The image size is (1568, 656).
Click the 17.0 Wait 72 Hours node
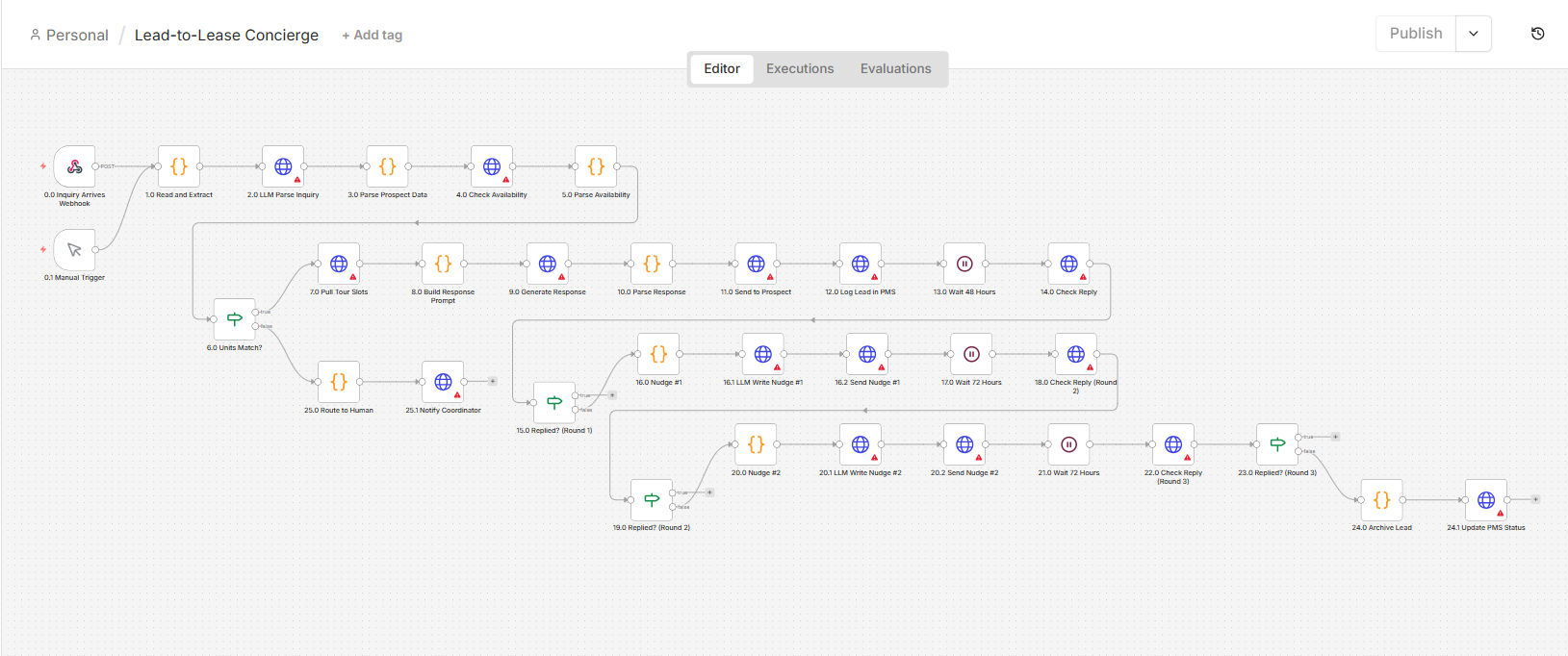point(971,354)
